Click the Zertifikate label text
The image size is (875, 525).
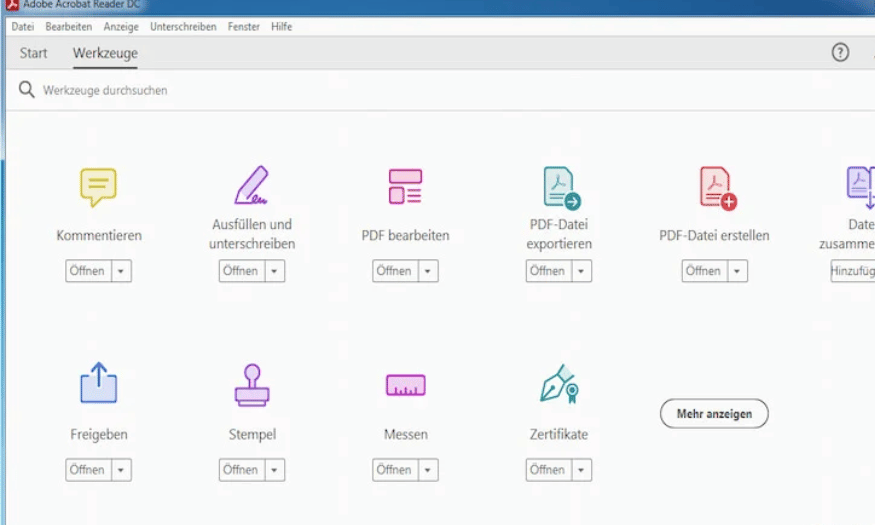(x=559, y=434)
